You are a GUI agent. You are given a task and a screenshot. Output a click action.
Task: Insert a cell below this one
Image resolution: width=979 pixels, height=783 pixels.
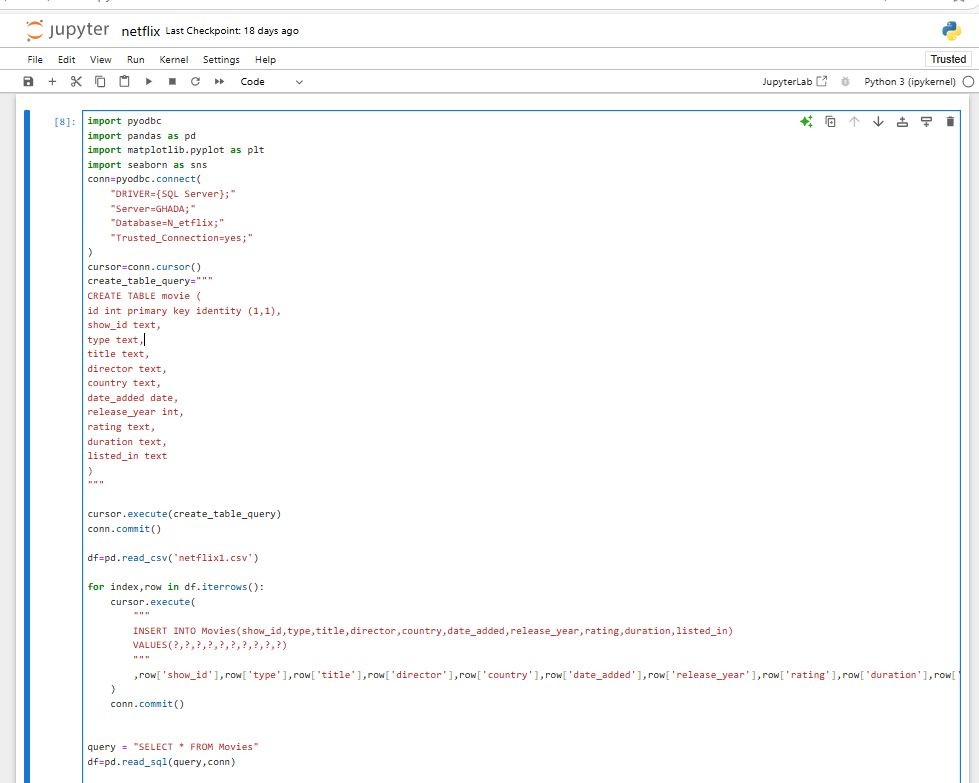(927, 122)
